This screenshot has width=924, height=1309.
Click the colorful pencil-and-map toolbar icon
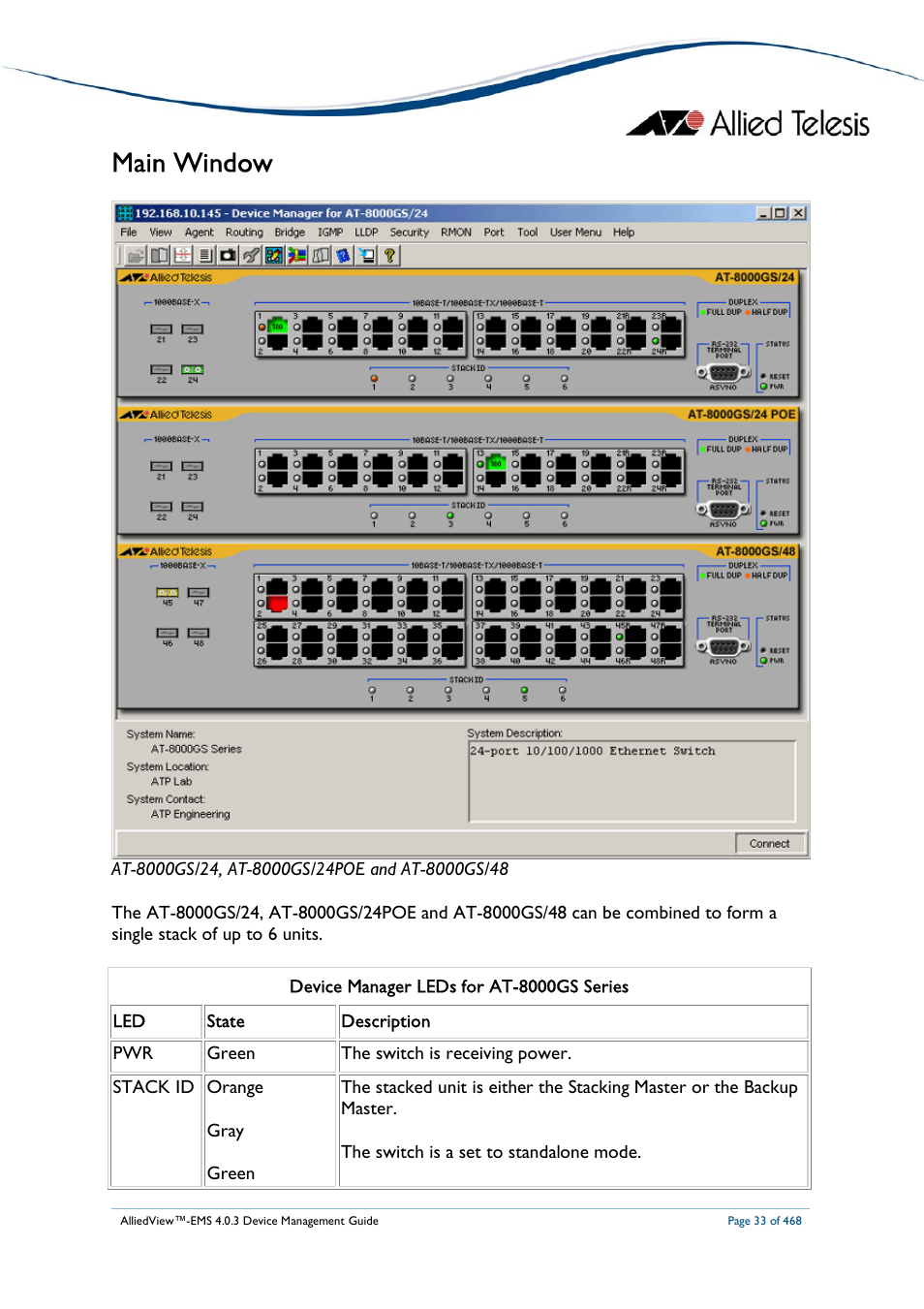[274, 256]
